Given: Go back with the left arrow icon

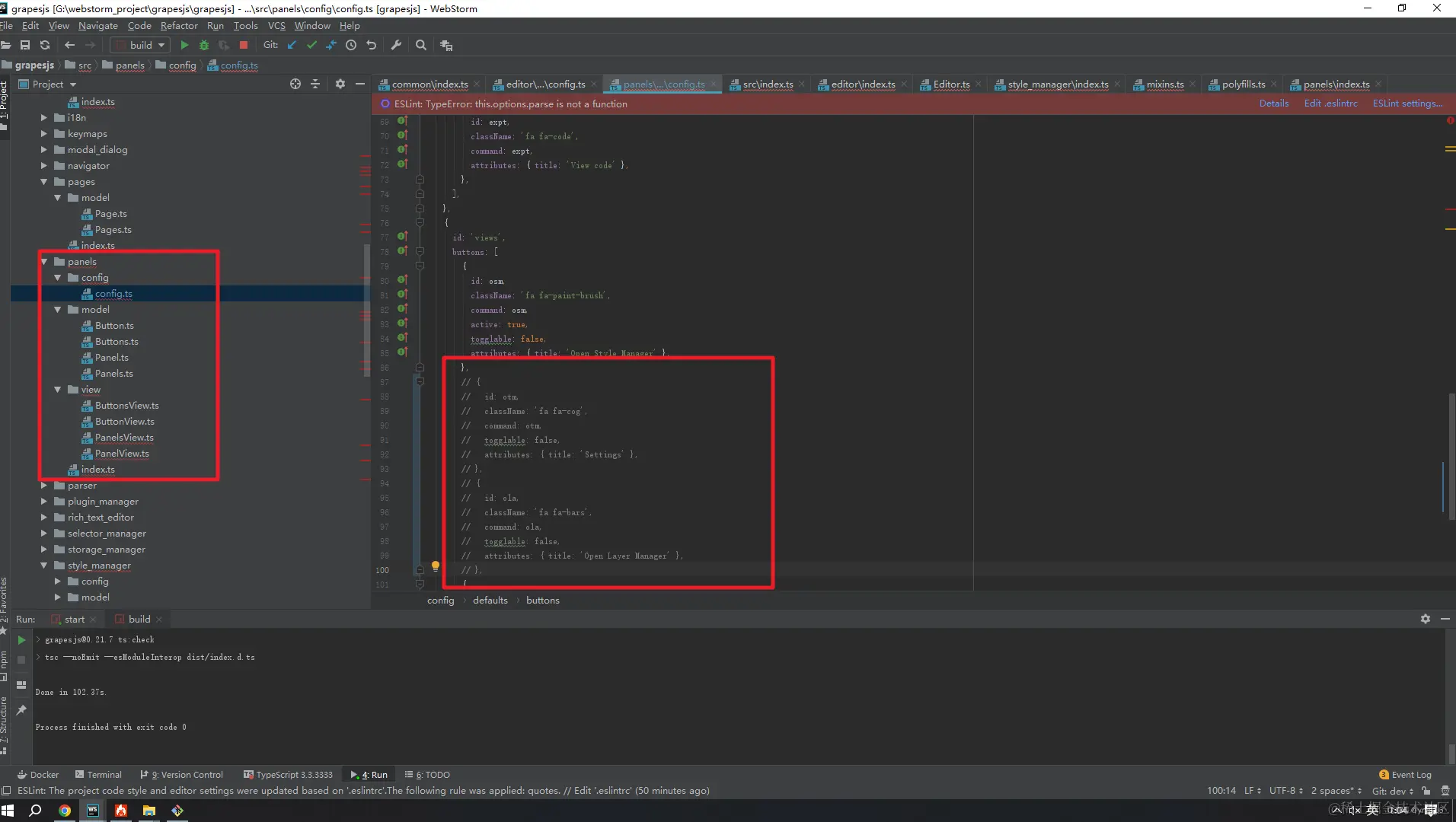Looking at the screenshot, I should tap(69, 46).
